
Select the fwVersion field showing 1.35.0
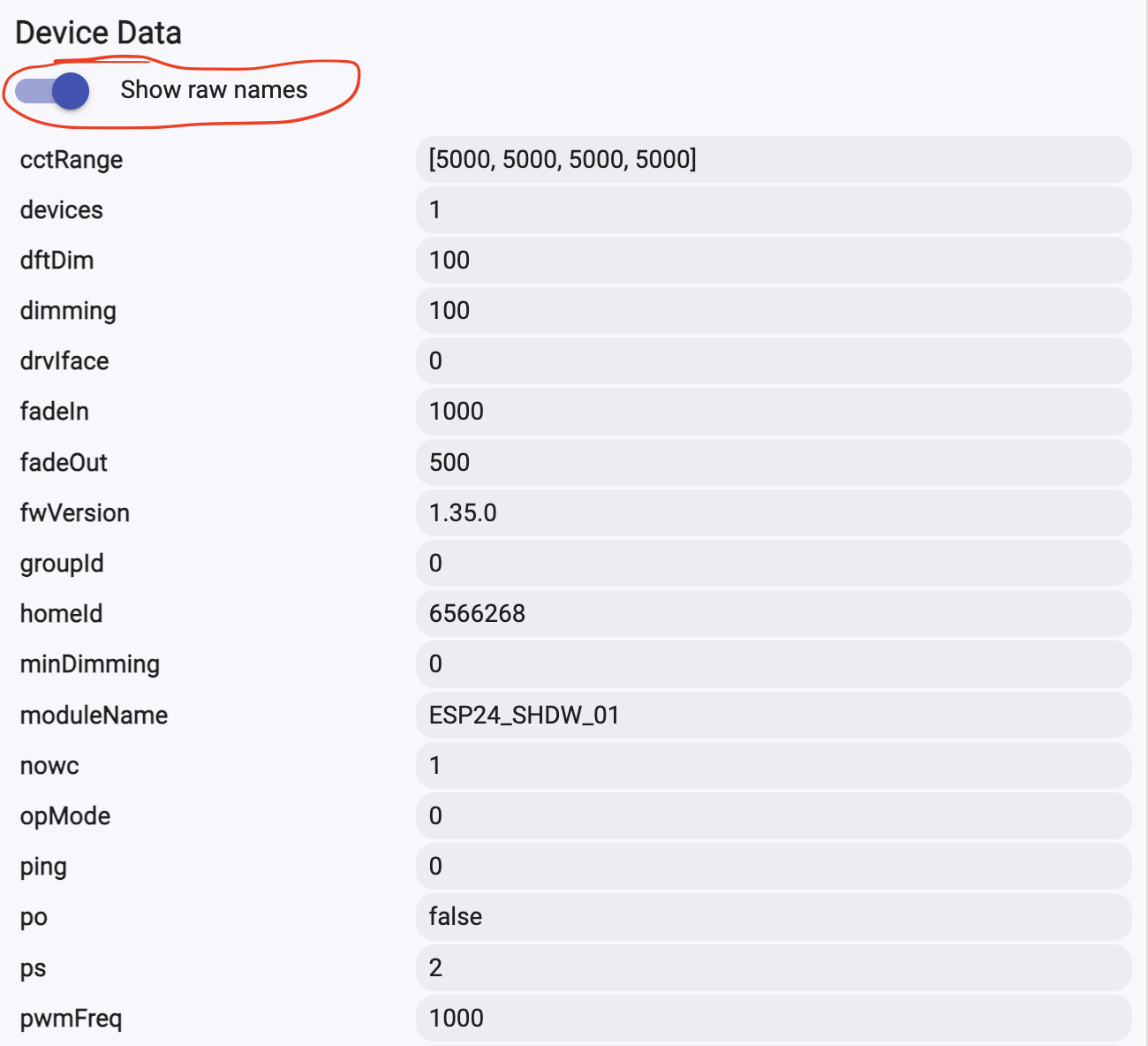point(773,513)
